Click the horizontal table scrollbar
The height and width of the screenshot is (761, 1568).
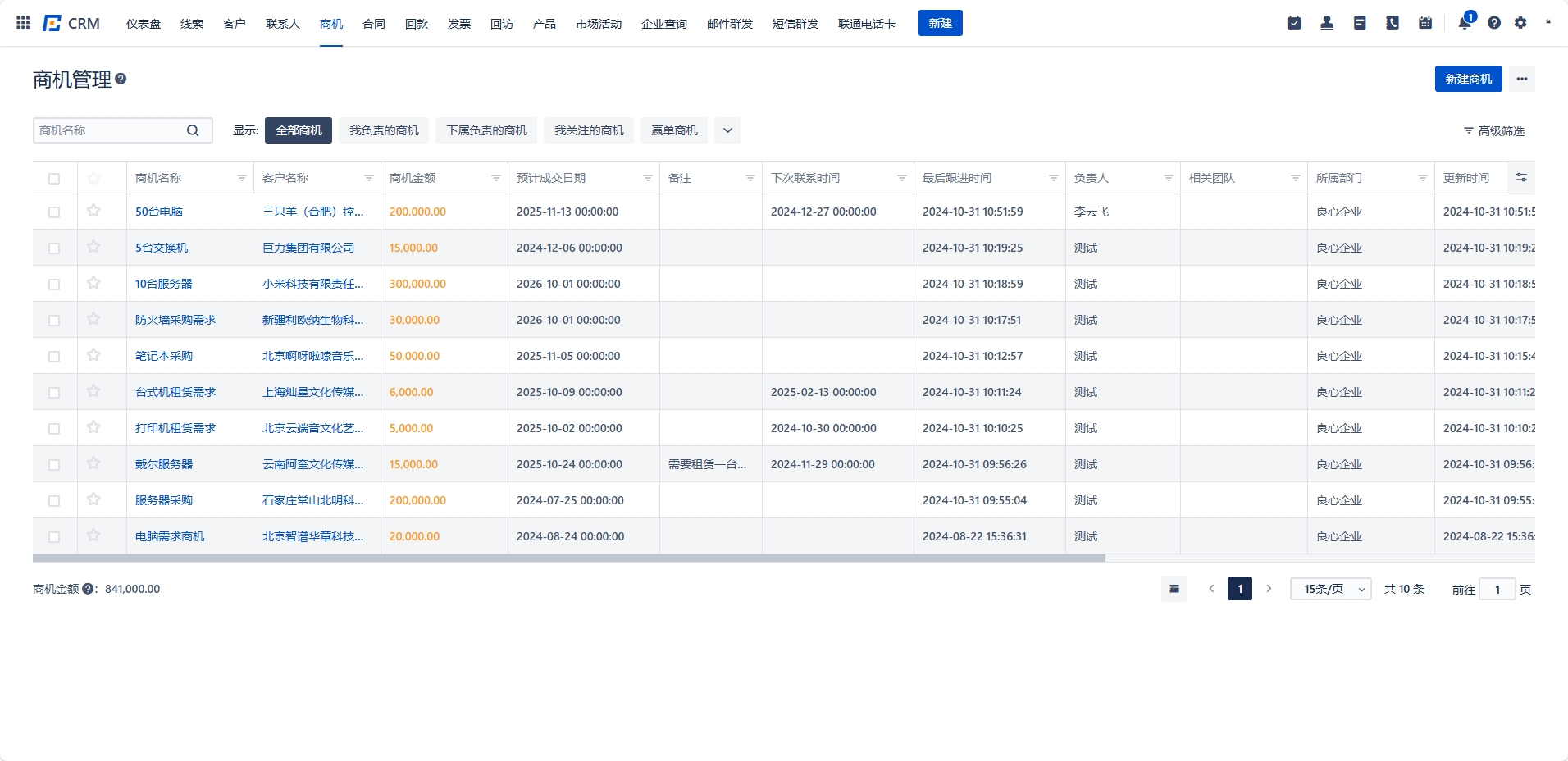(569, 558)
